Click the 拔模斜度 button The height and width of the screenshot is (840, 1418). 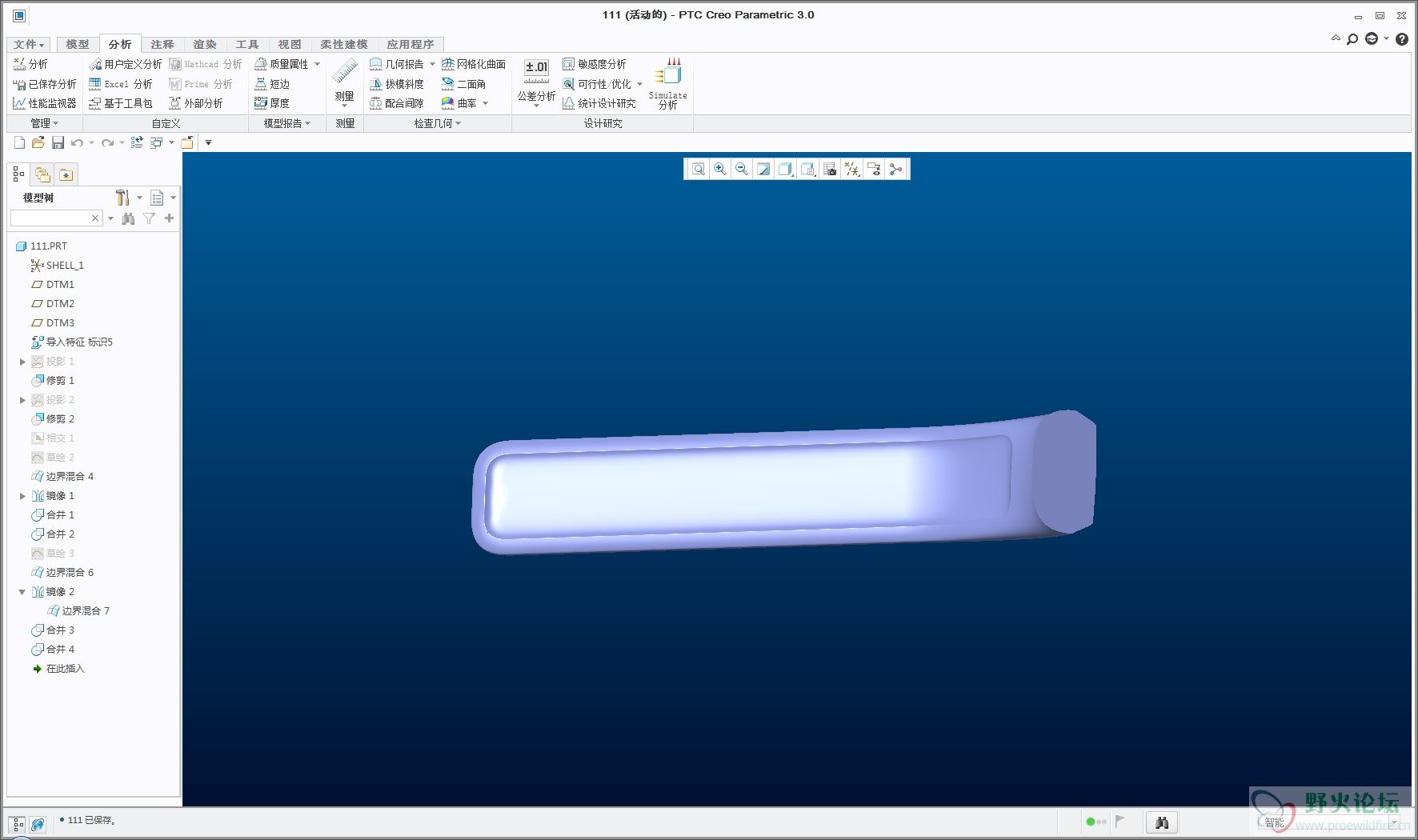point(397,83)
